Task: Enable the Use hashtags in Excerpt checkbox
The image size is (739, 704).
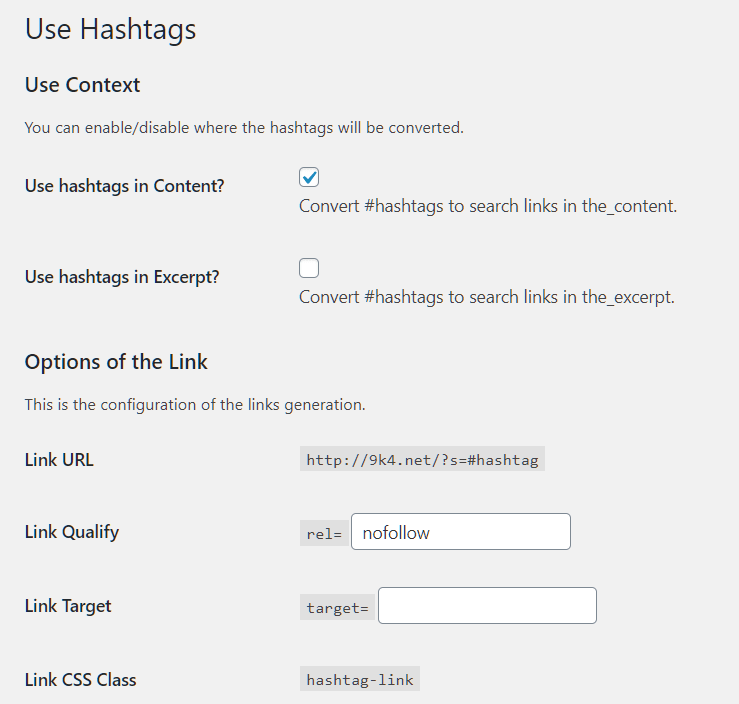Action: tap(309, 268)
